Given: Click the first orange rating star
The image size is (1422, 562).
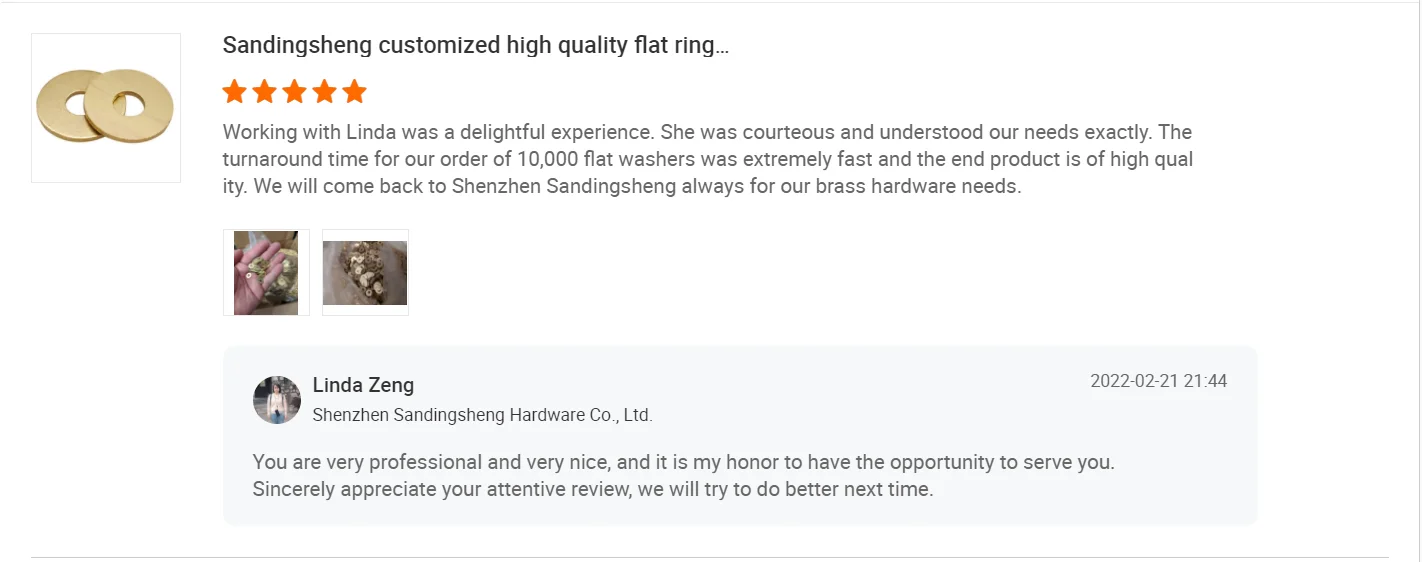Looking at the screenshot, I should pos(235,92).
